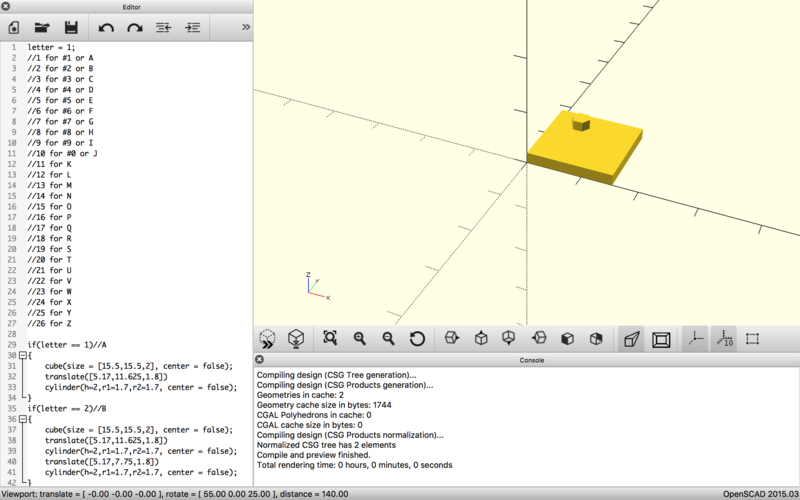Click line 'if(letter == 1)//A'
This screenshot has width=800, height=500.
coord(67,345)
